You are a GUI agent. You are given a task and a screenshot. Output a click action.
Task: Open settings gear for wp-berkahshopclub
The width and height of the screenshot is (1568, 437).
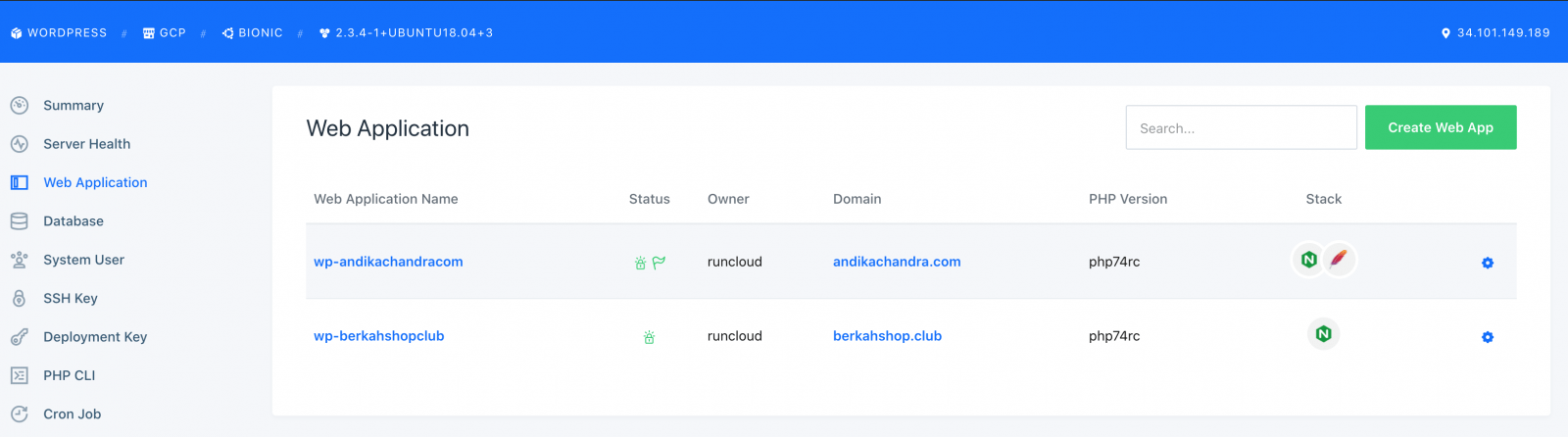pyautogui.click(x=1487, y=337)
